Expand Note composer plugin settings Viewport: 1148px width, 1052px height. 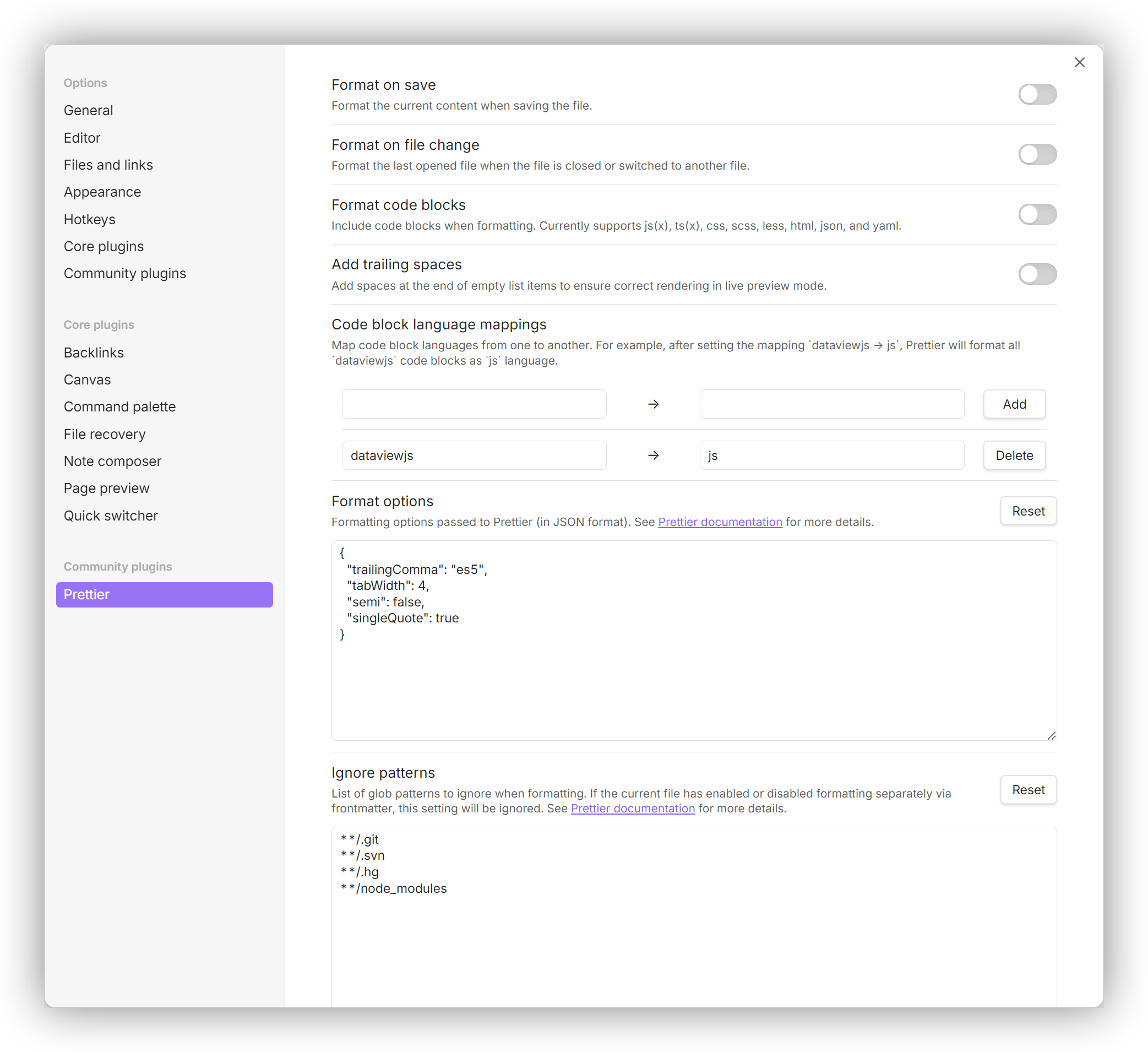click(x=114, y=461)
